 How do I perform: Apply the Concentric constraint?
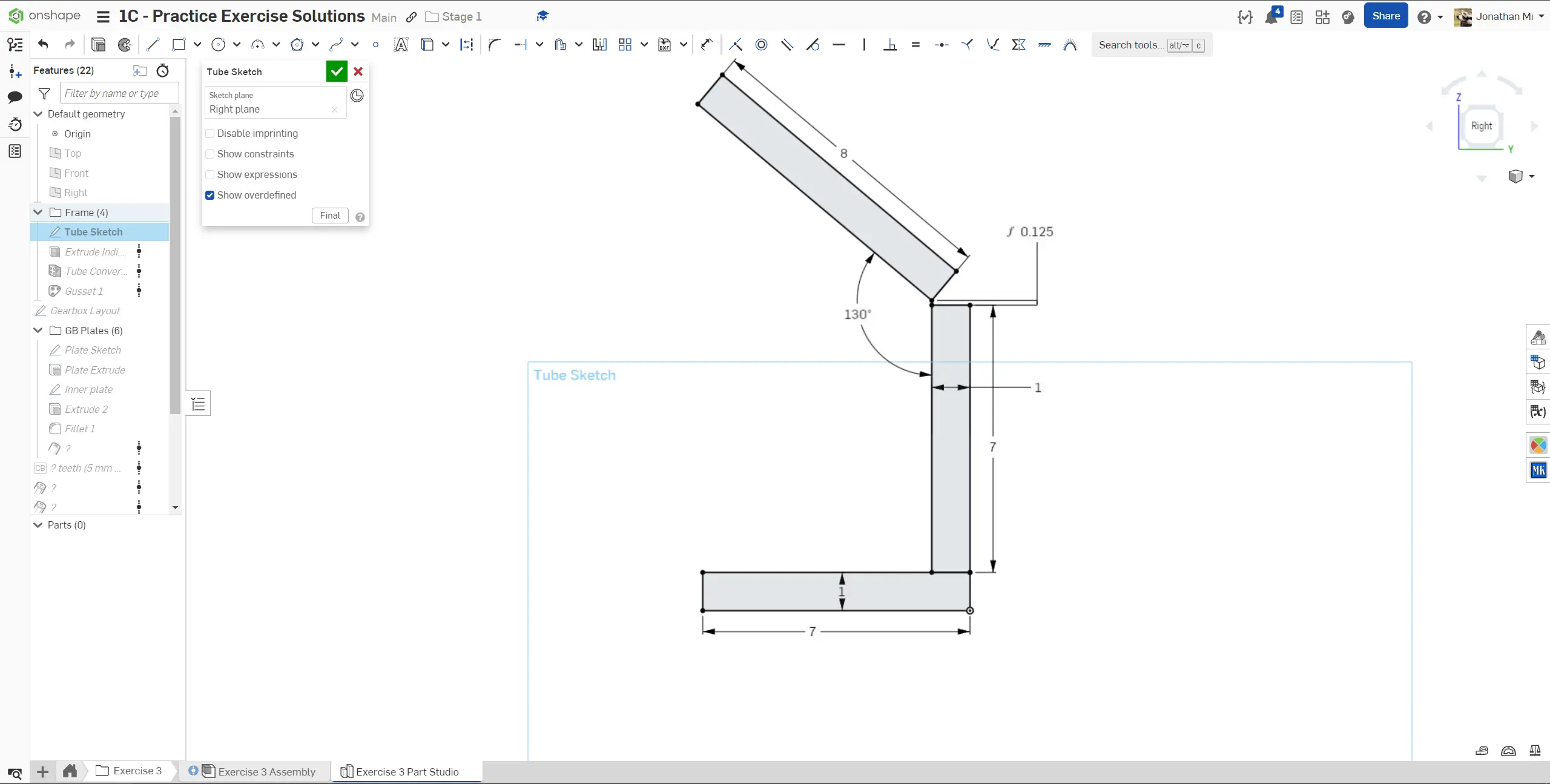[x=761, y=45]
